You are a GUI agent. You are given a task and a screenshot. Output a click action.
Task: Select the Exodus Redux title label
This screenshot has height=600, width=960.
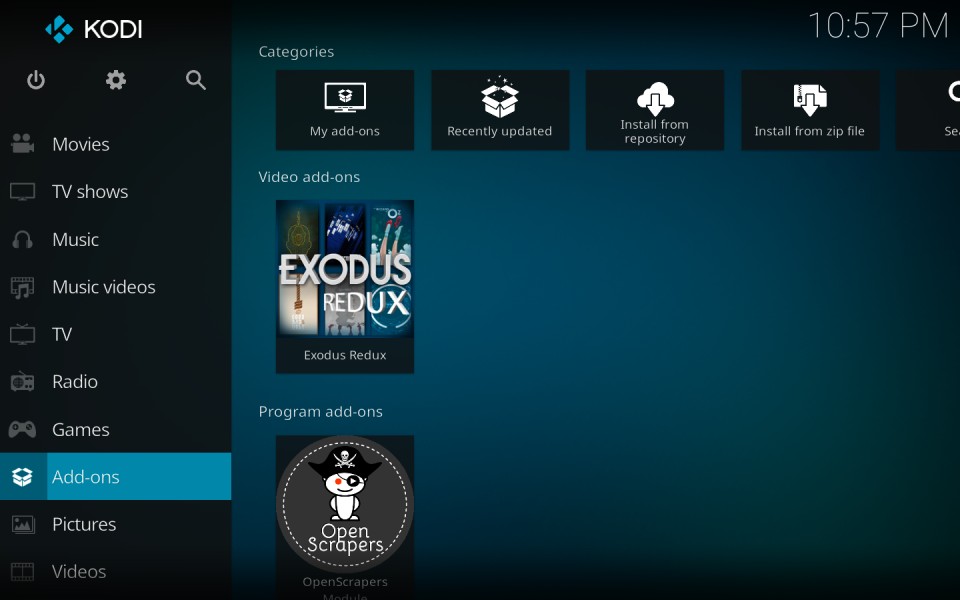pyautogui.click(x=345, y=355)
